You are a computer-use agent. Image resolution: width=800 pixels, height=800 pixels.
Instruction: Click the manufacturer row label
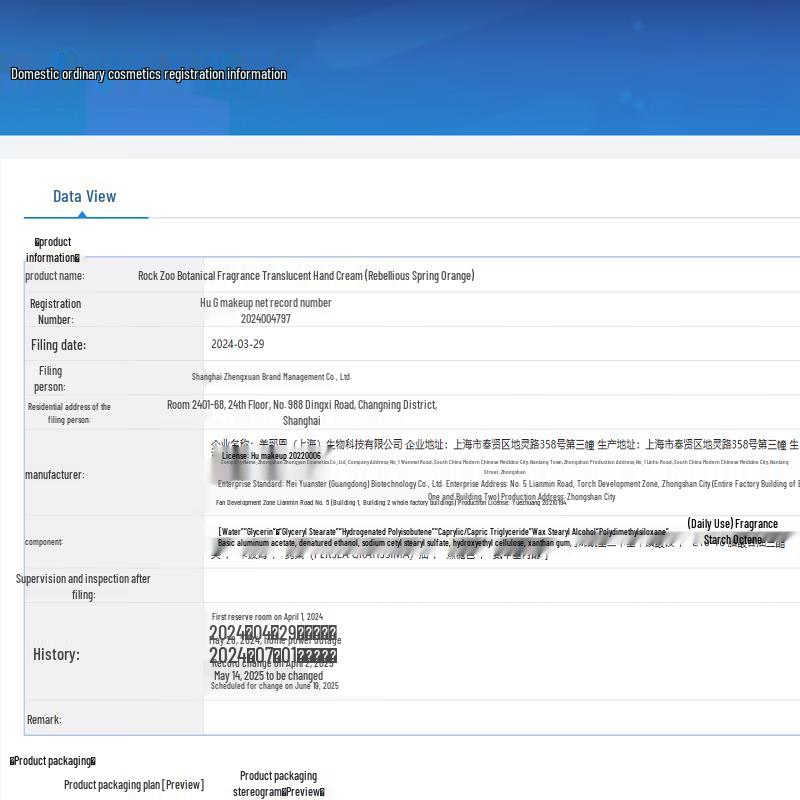tap(54, 475)
